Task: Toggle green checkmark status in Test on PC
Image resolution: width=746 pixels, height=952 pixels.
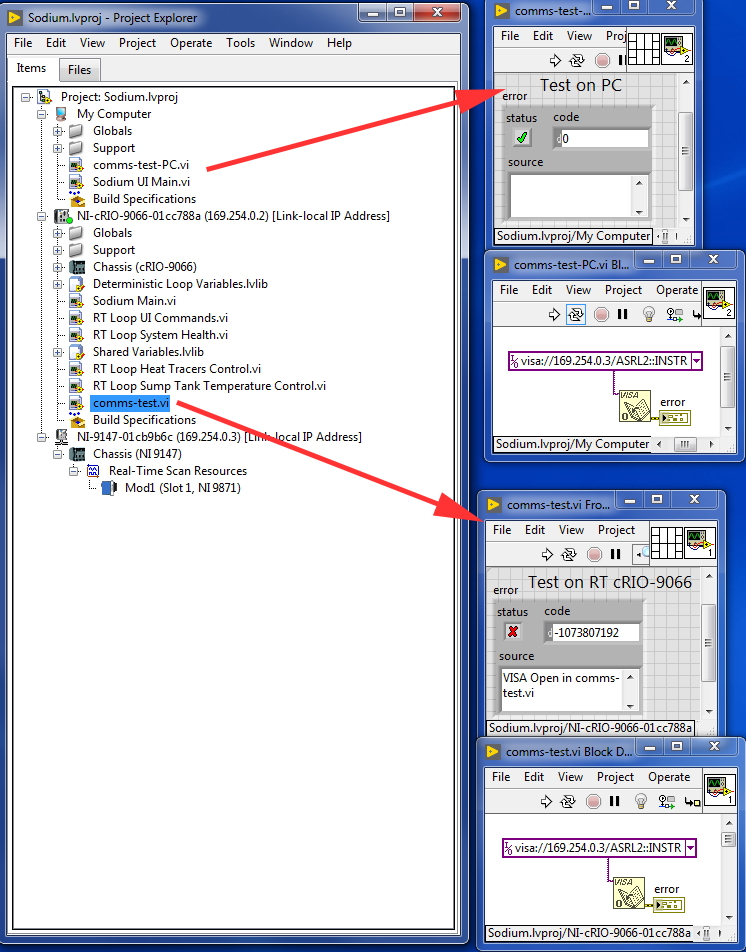Action: pos(522,138)
